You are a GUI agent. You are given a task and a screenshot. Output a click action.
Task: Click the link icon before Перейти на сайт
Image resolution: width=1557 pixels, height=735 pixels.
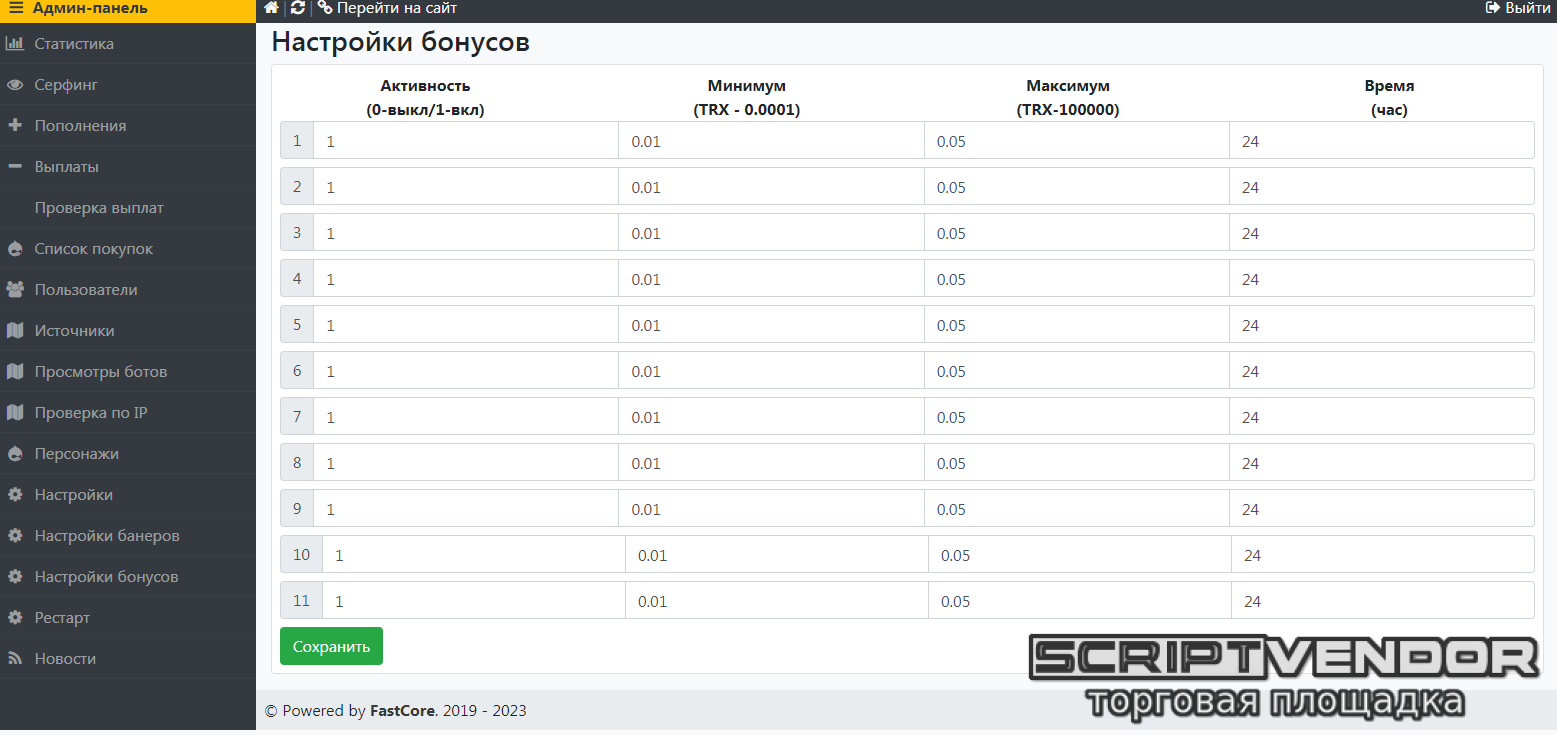[325, 8]
